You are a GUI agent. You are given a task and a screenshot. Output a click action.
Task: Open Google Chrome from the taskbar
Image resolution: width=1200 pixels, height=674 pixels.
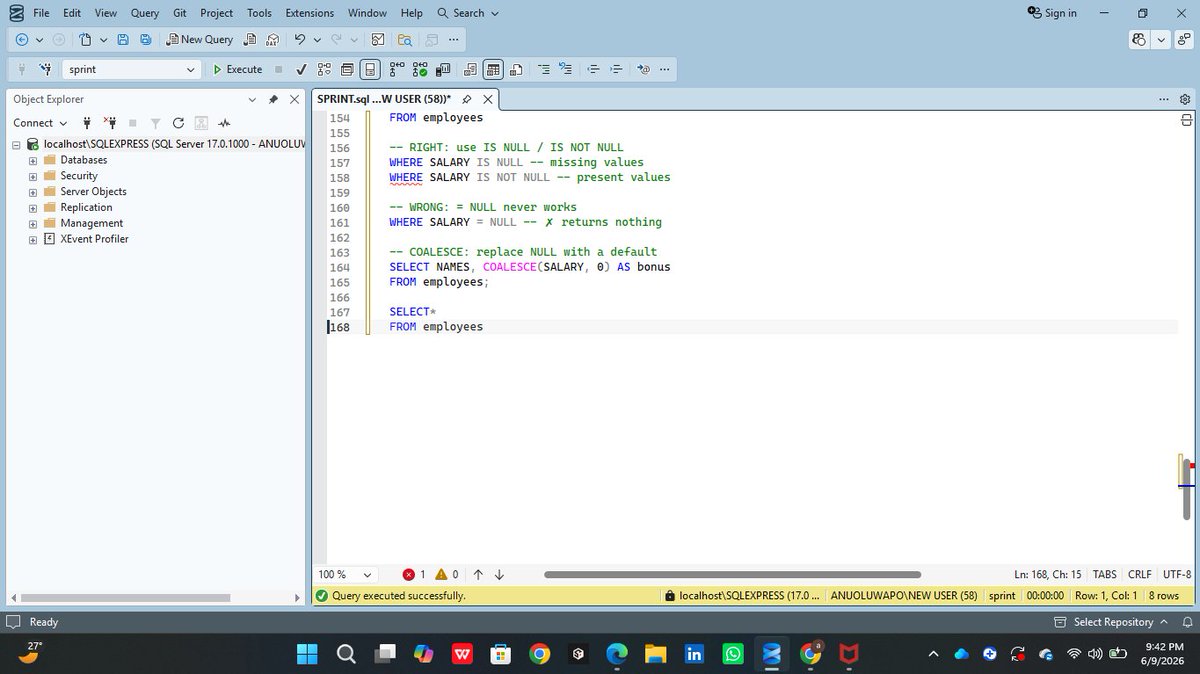[x=539, y=654]
